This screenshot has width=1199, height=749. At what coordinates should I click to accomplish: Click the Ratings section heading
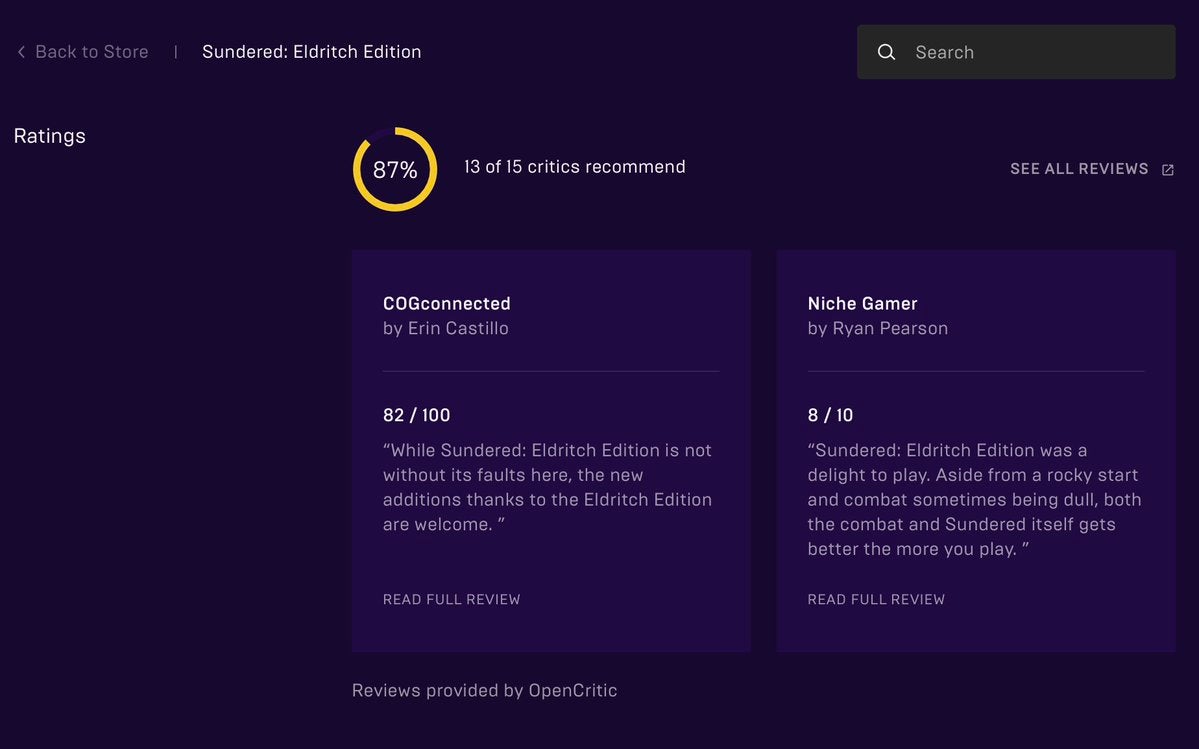(x=50, y=136)
